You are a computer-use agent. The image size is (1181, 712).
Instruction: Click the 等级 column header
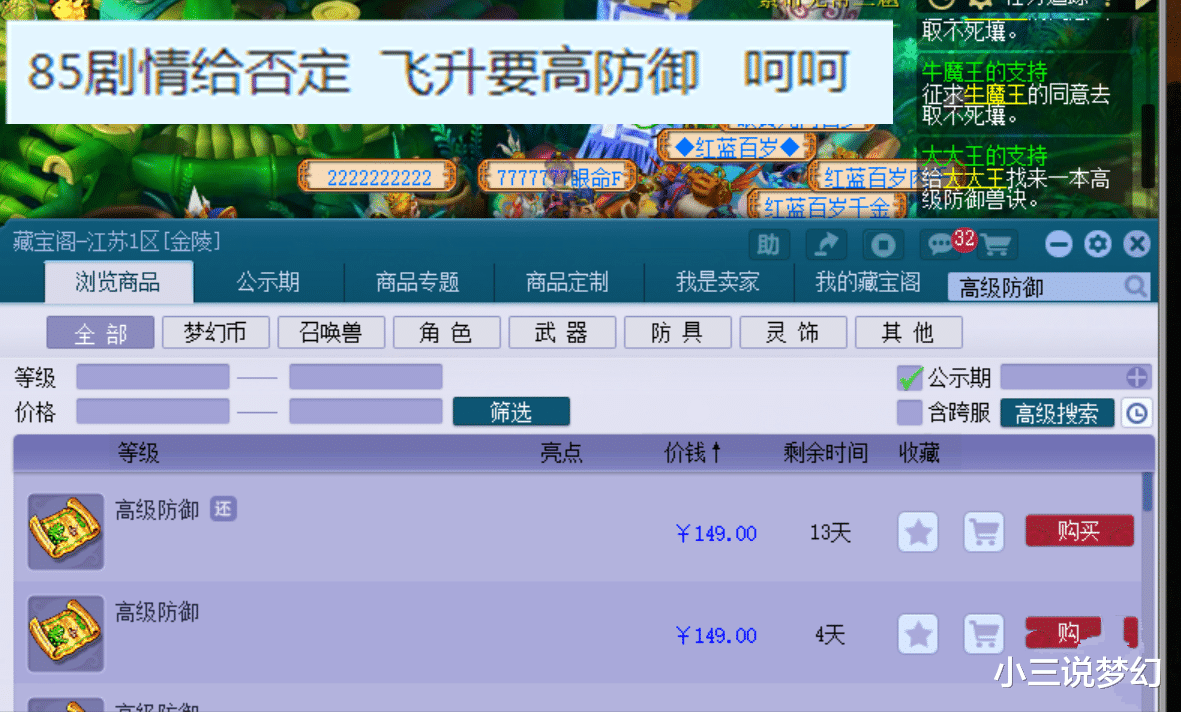[x=138, y=453]
